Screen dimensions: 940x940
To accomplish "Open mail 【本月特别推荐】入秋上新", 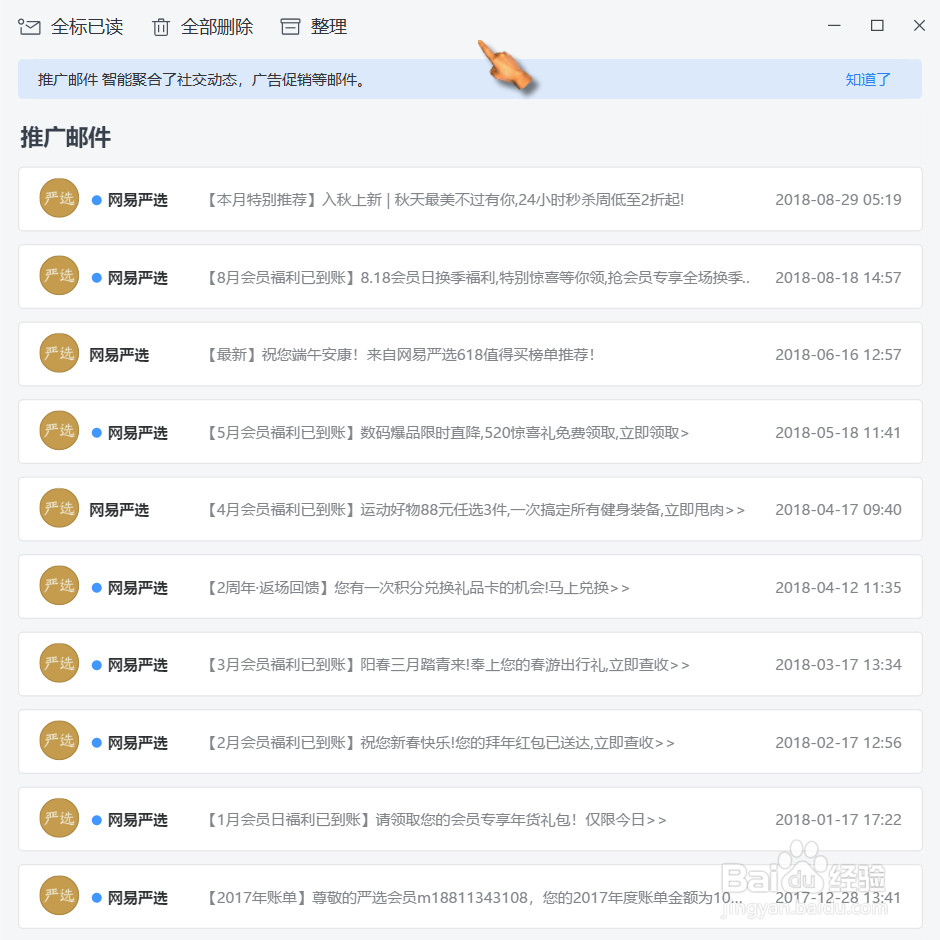I will pyautogui.click(x=470, y=199).
